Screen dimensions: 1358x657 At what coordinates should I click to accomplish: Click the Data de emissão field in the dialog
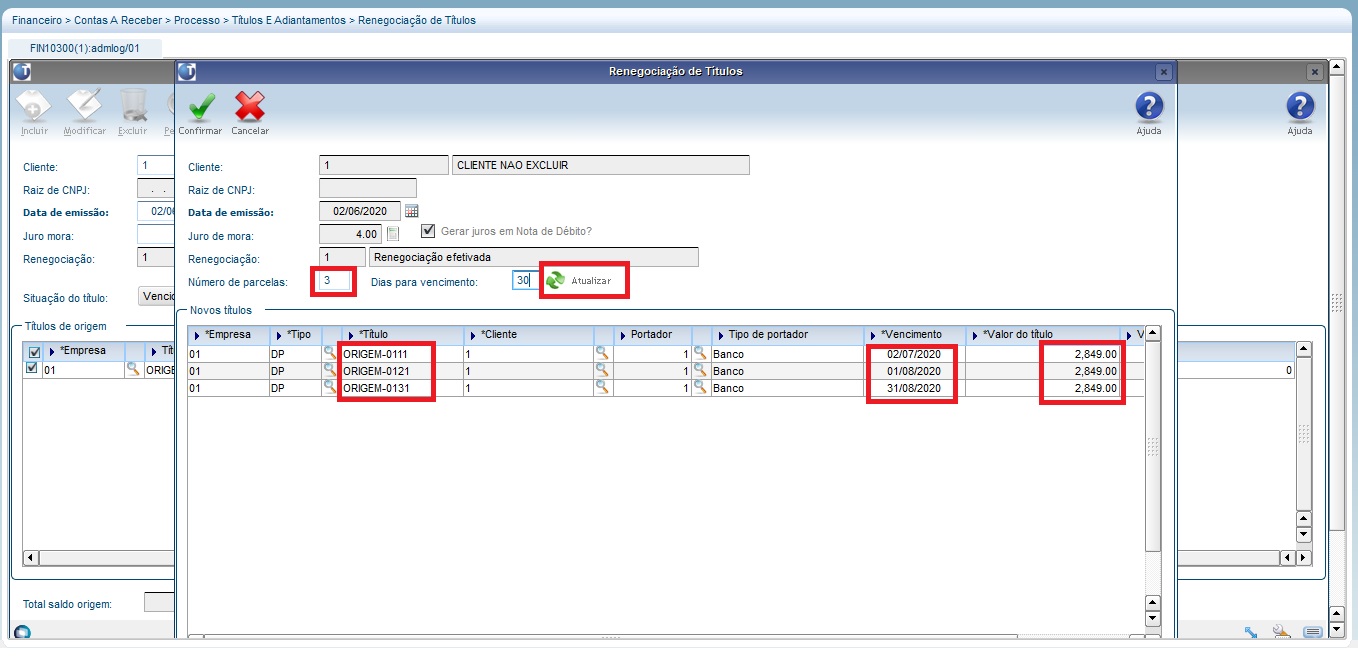[360, 211]
